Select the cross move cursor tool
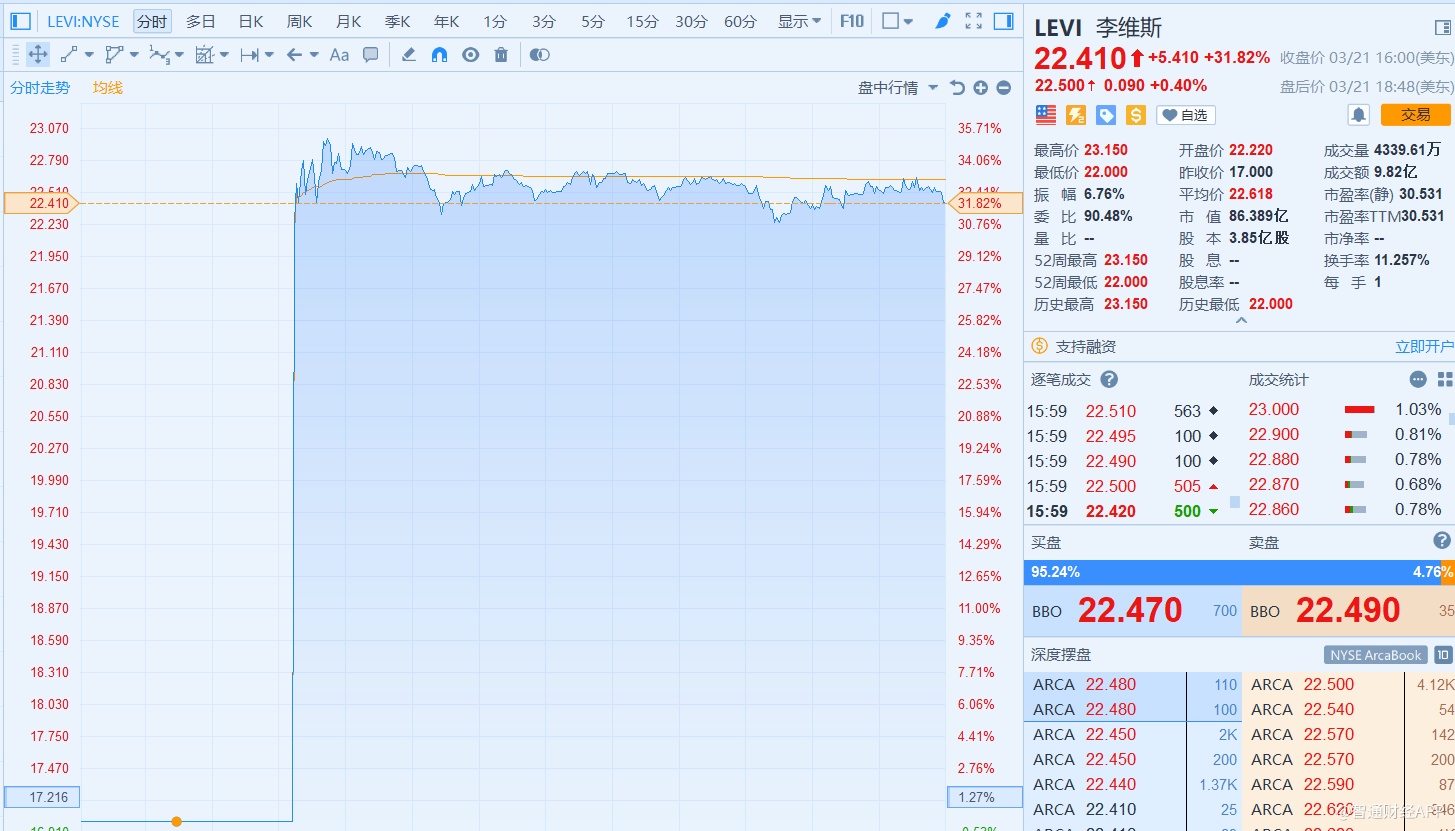Viewport: 1455px width, 831px height. click(x=38, y=55)
